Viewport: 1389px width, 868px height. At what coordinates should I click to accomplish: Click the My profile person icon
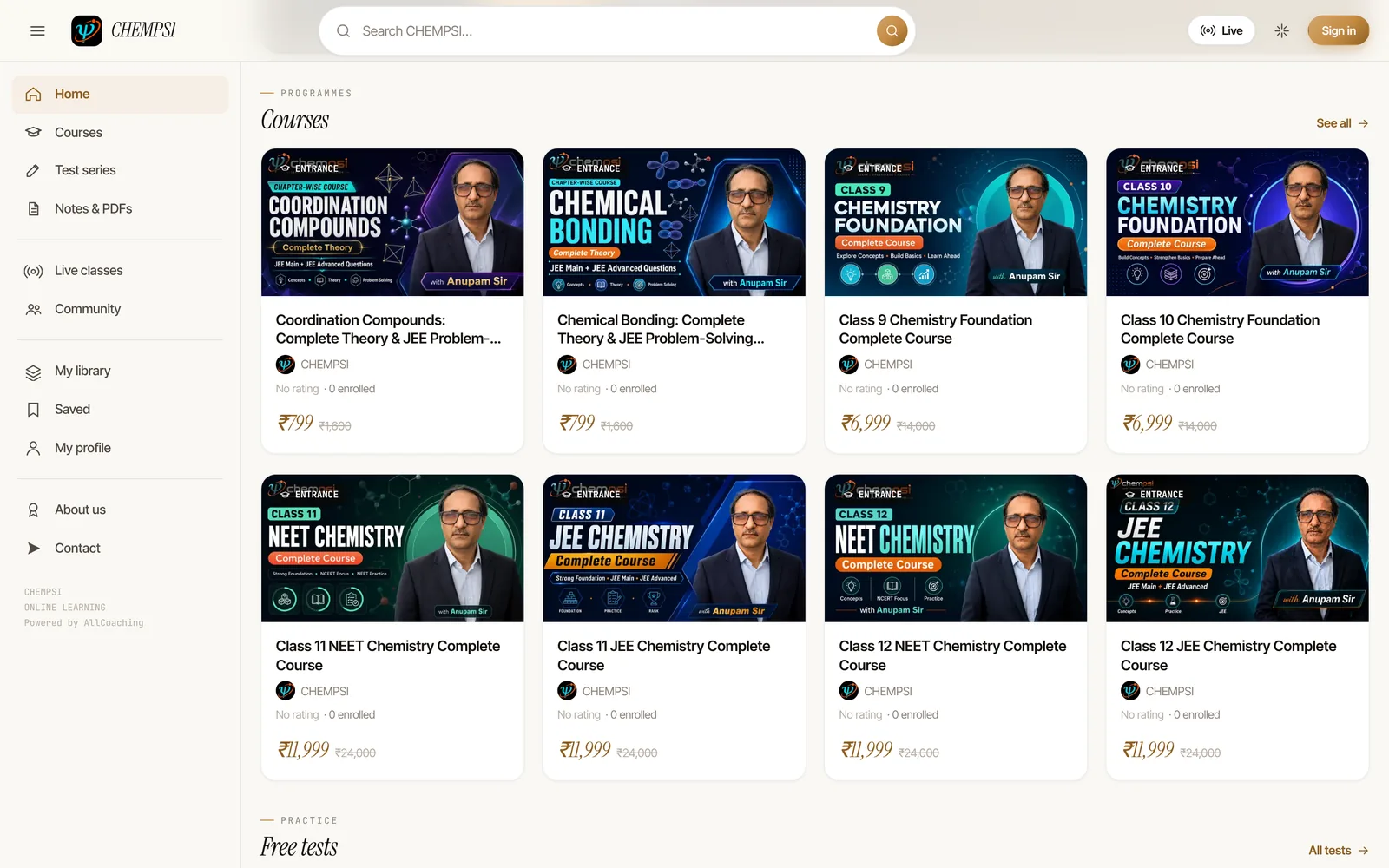(34, 449)
